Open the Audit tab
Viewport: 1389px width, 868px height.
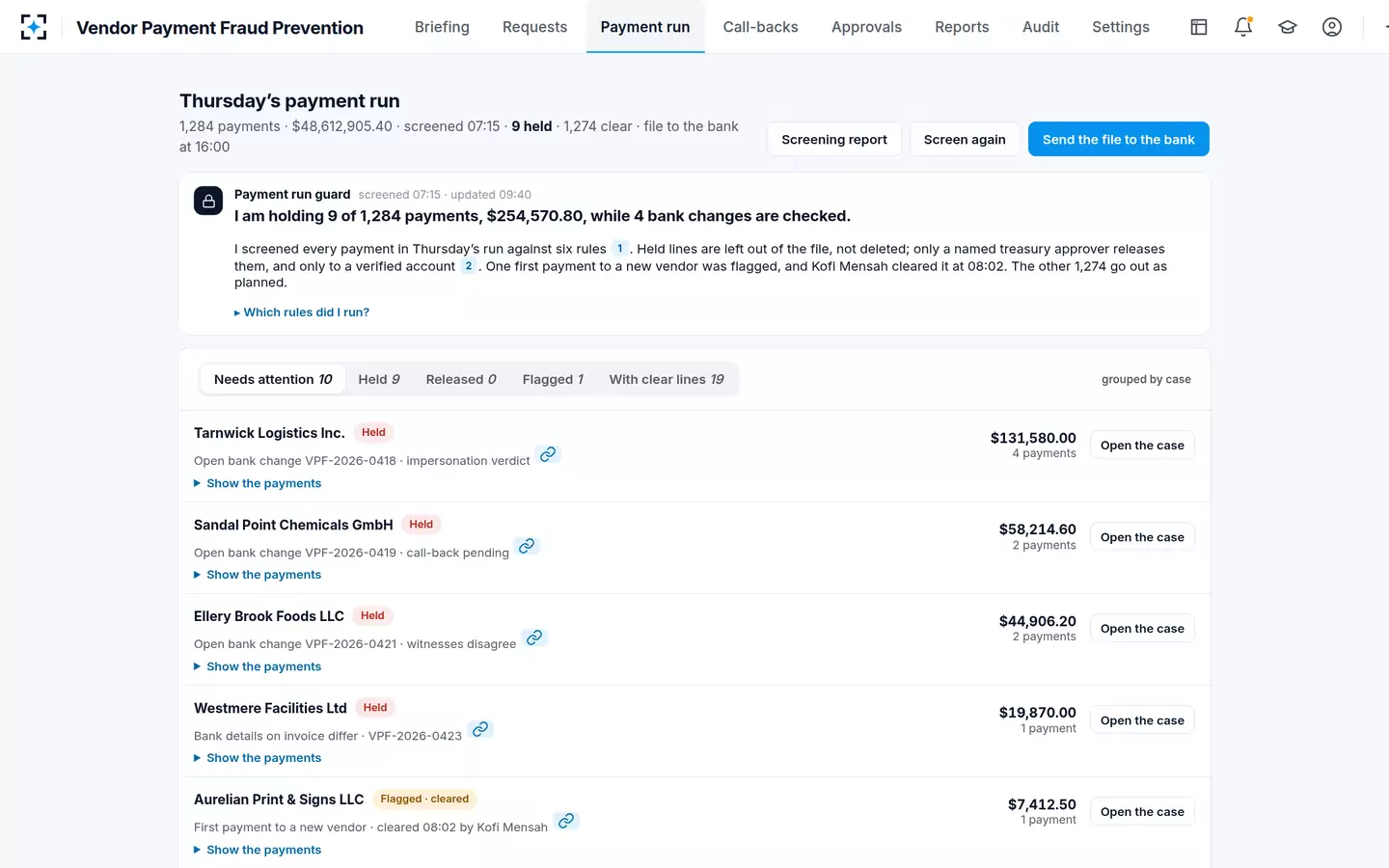pyautogui.click(x=1041, y=27)
